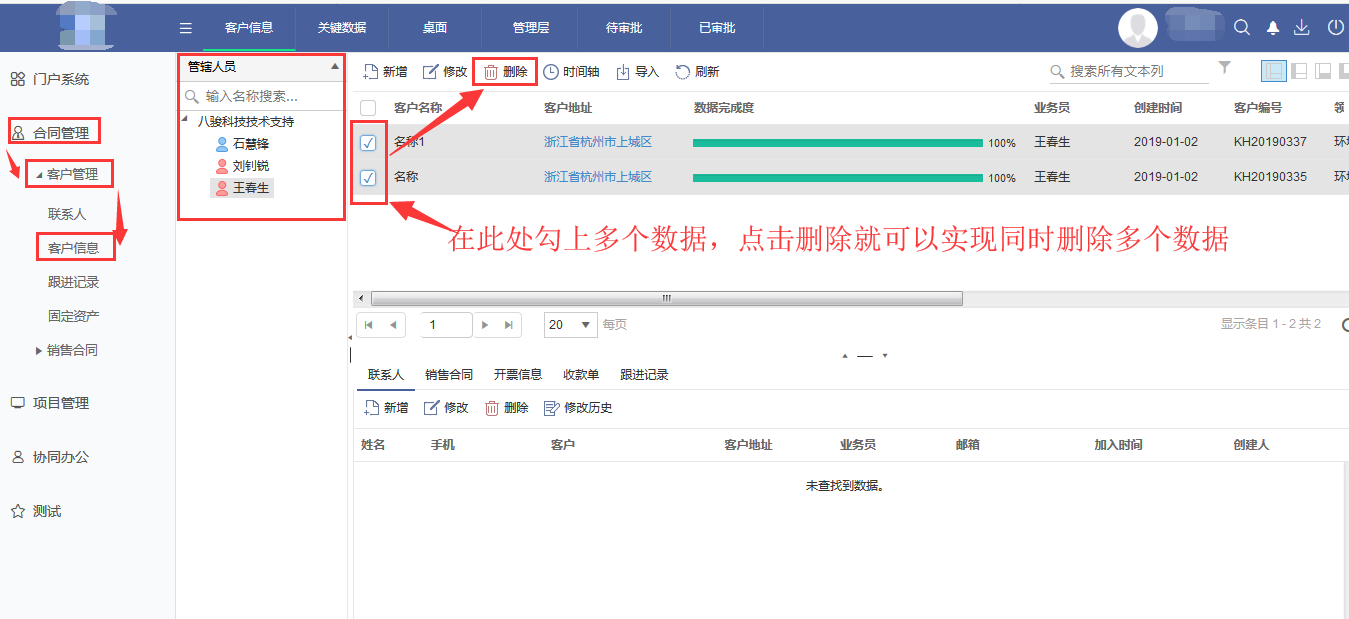Click the 删除 button in customer toolbar
Viewport: 1349px width, 619px height.
[x=505, y=72]
